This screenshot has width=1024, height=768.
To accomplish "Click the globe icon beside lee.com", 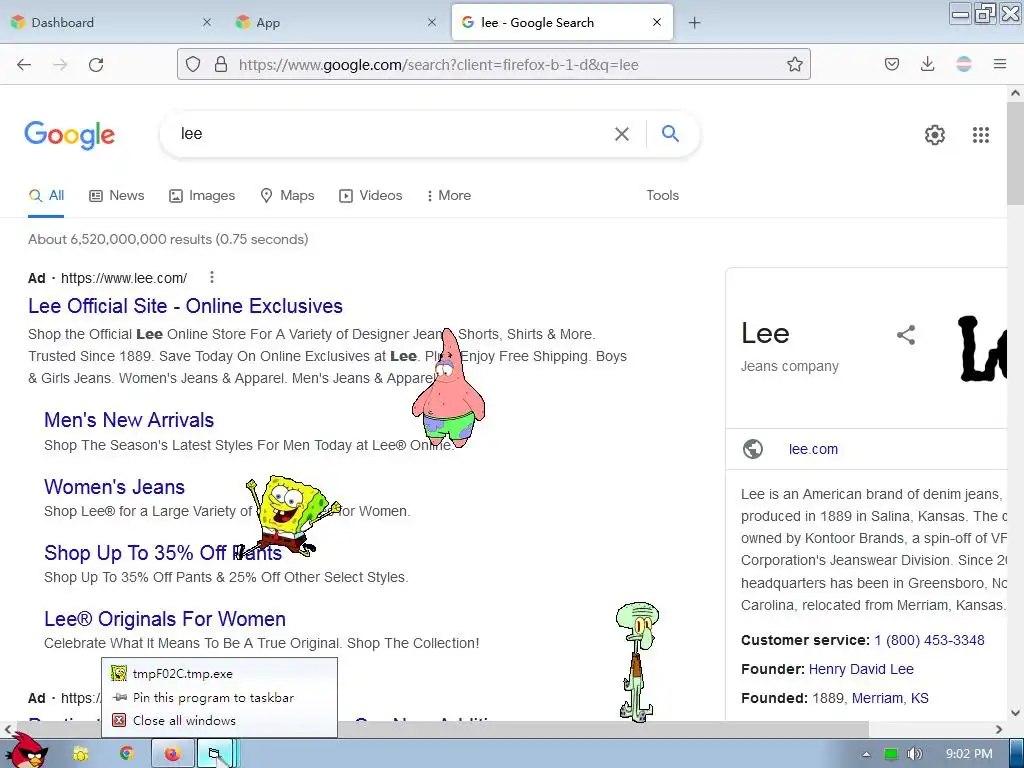I will [753, 449].
